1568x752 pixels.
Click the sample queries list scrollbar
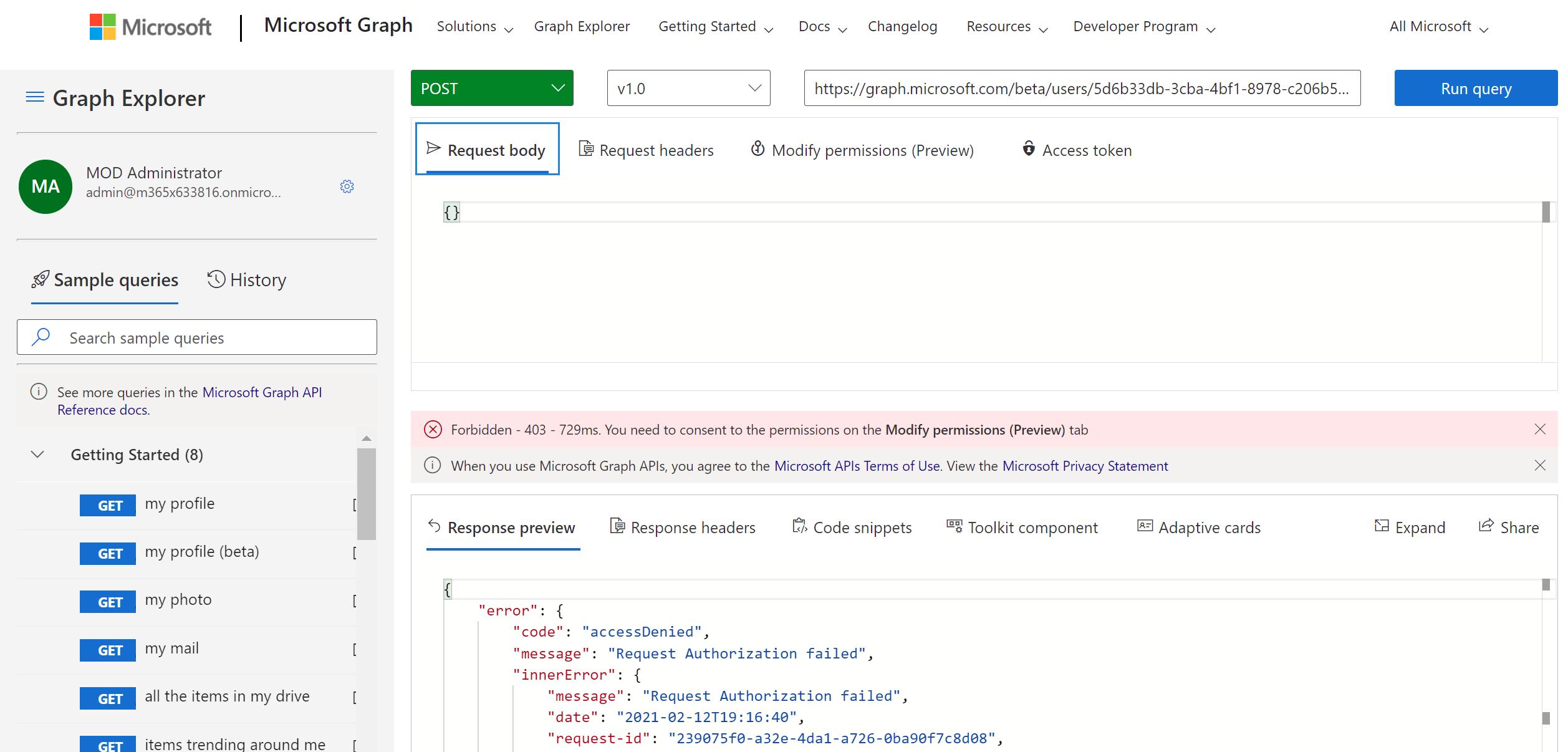pos(367,493)
